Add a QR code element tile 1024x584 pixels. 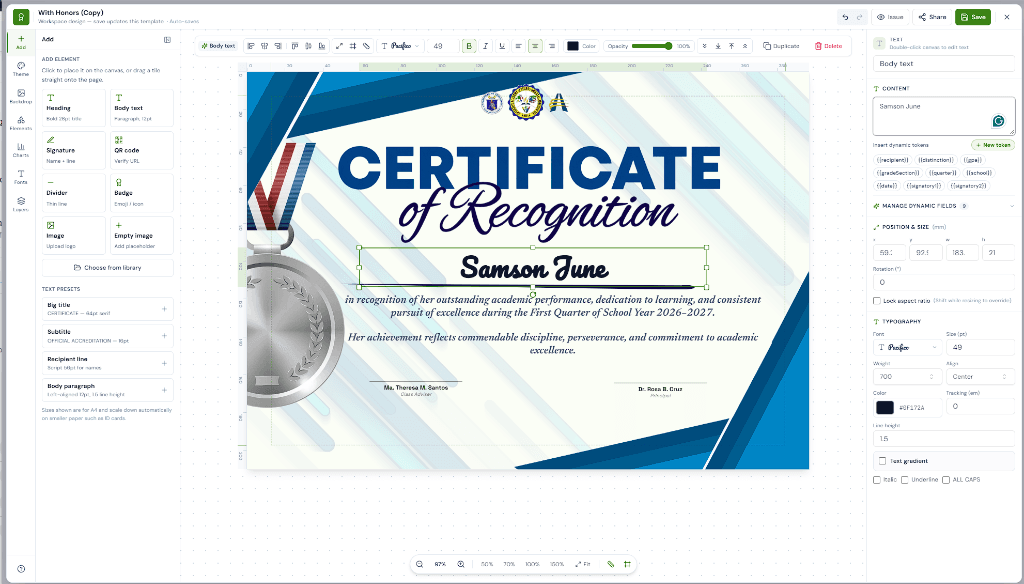(x=142, y=150)
